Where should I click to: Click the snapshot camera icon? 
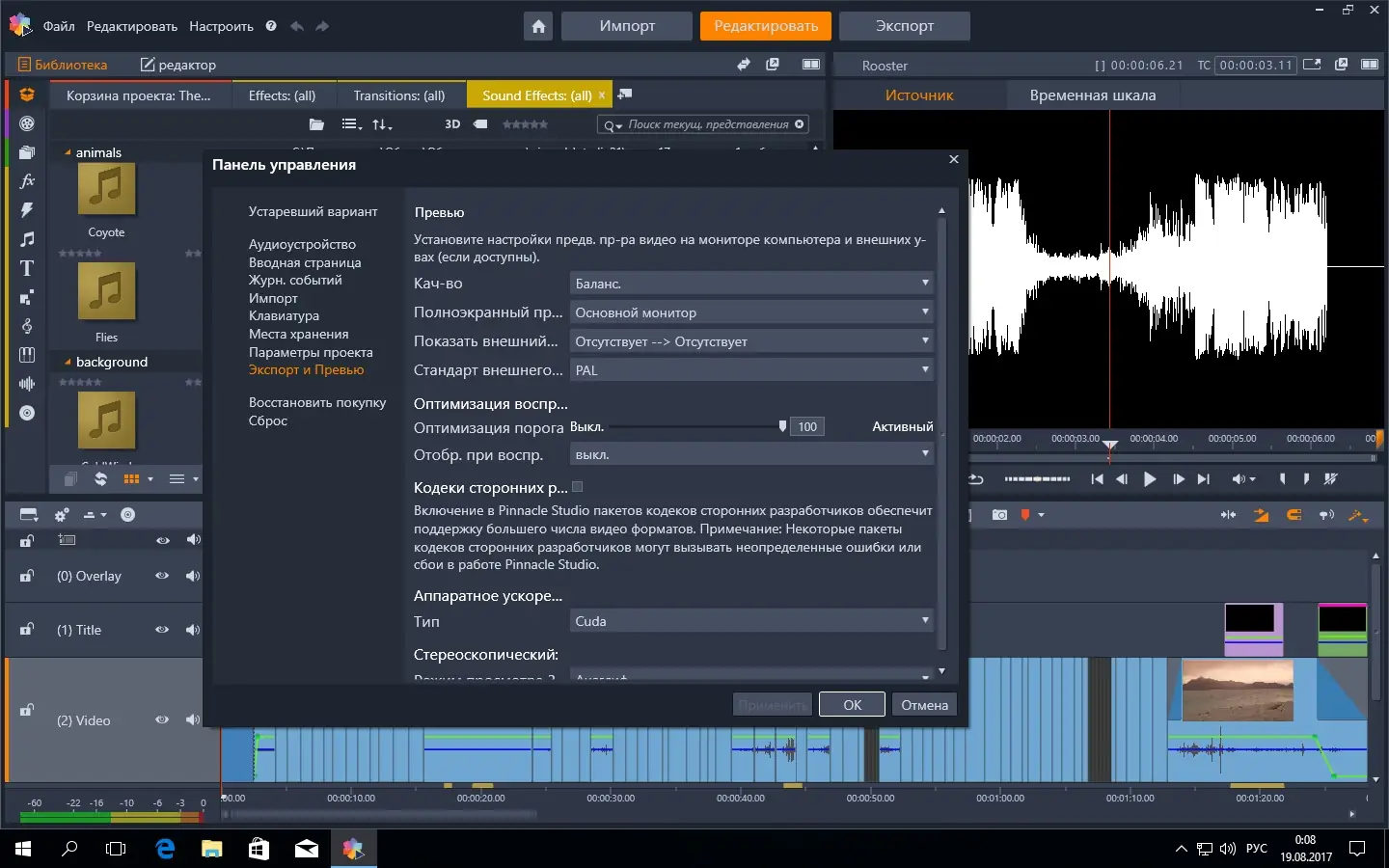(x=999, y=515)
